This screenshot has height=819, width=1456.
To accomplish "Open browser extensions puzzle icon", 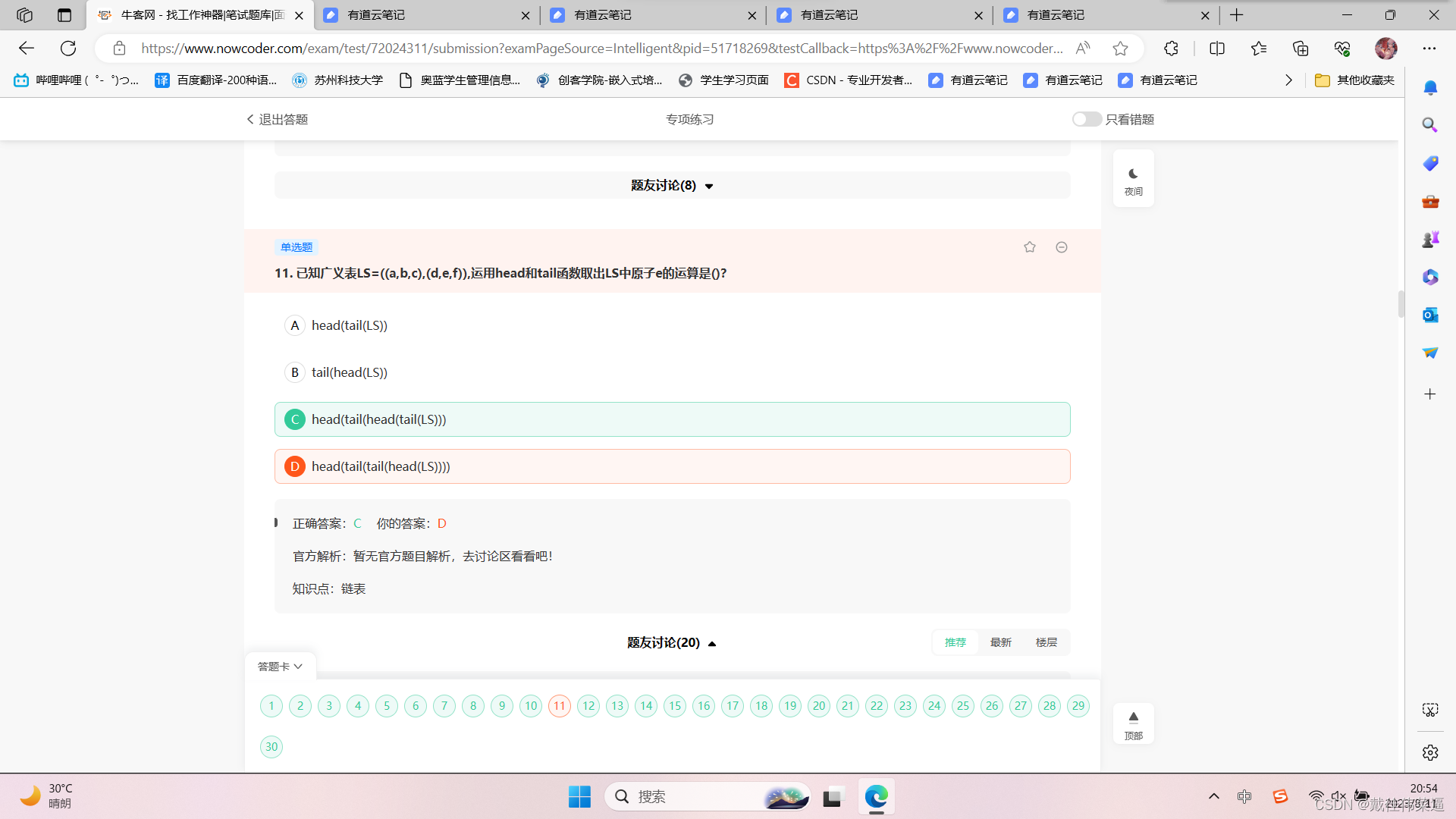I will click(x=1171, y=49).
